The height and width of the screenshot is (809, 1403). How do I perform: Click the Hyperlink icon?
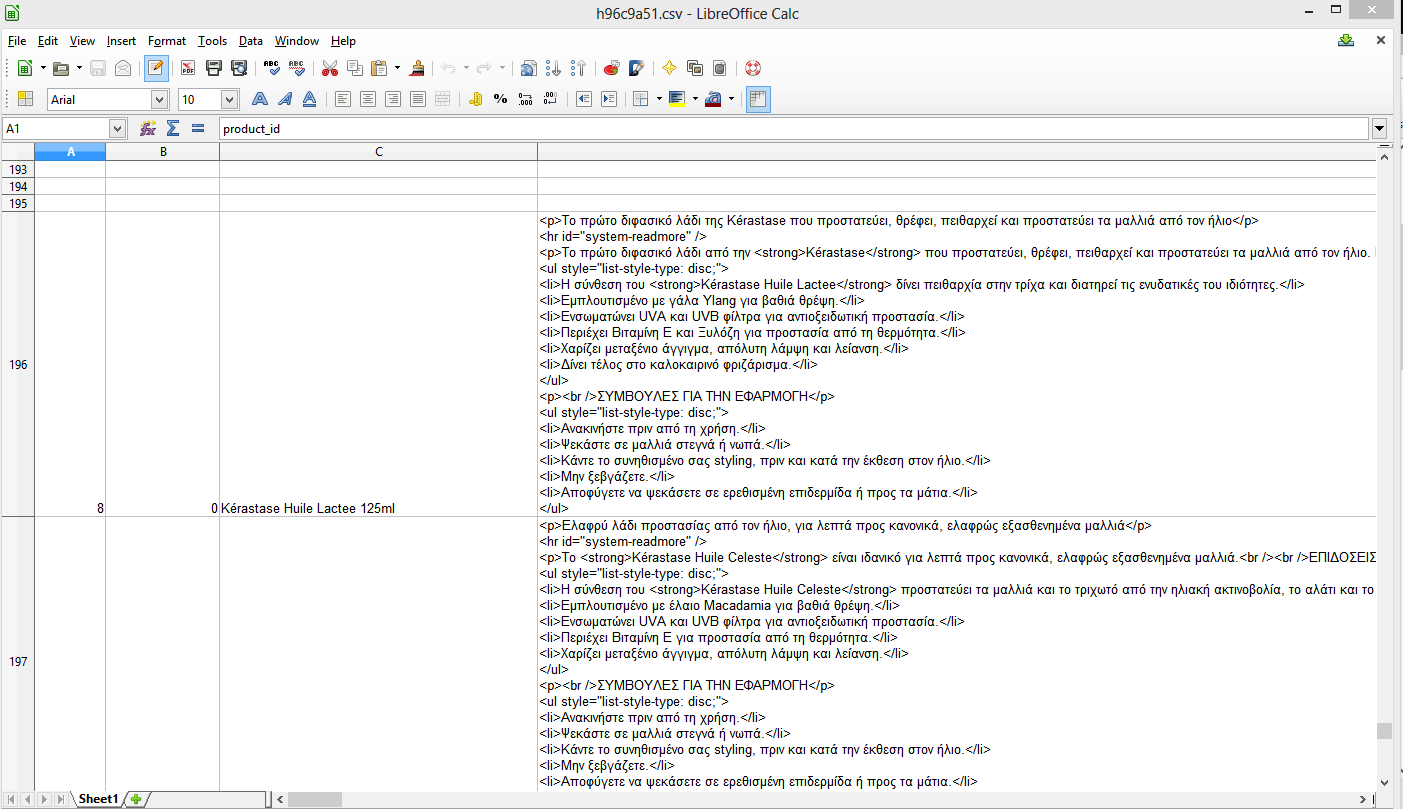pyautogui.click(x=529, y=68)
